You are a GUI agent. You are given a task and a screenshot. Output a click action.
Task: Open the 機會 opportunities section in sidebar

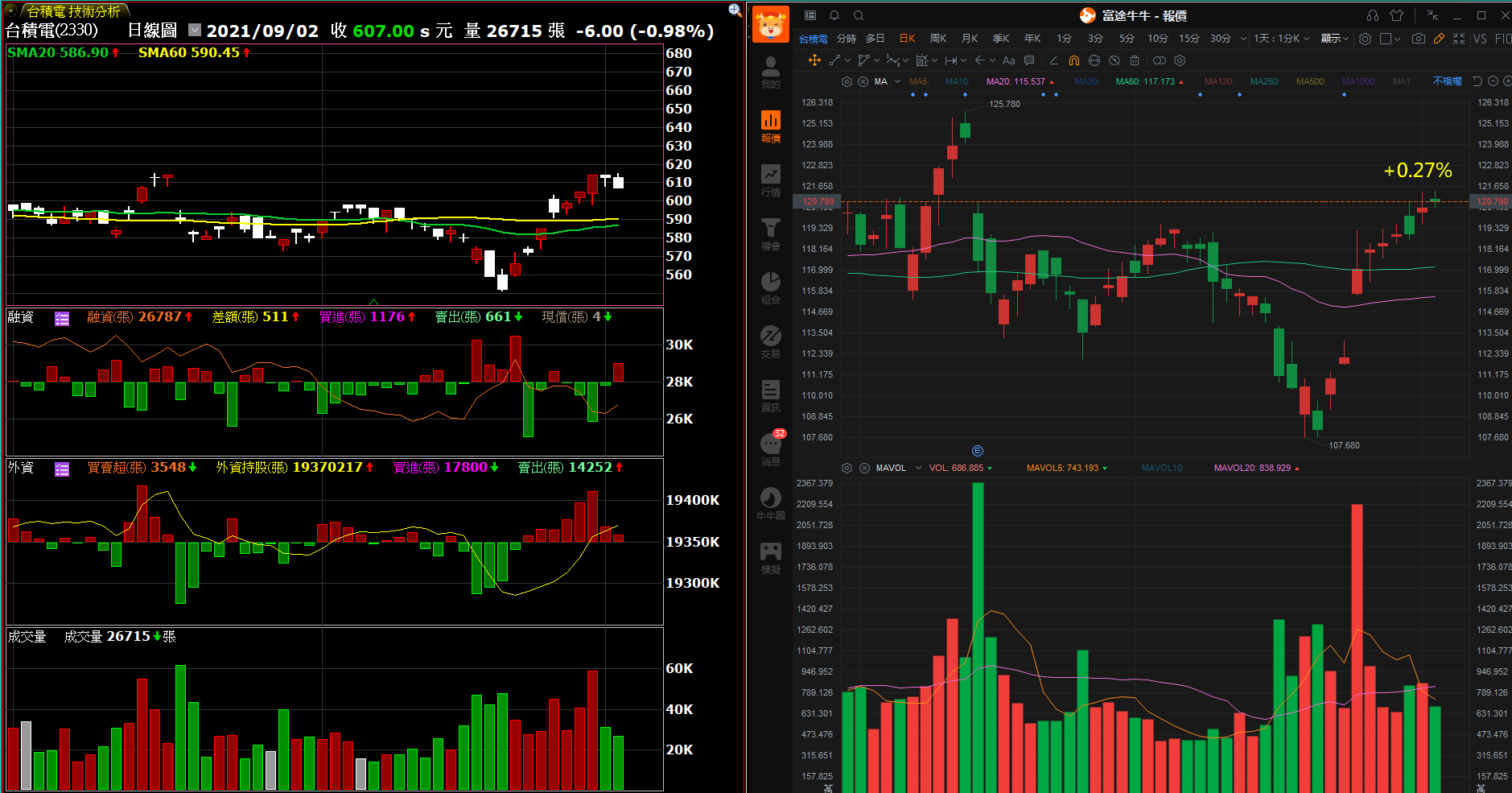tap(770, 234)
